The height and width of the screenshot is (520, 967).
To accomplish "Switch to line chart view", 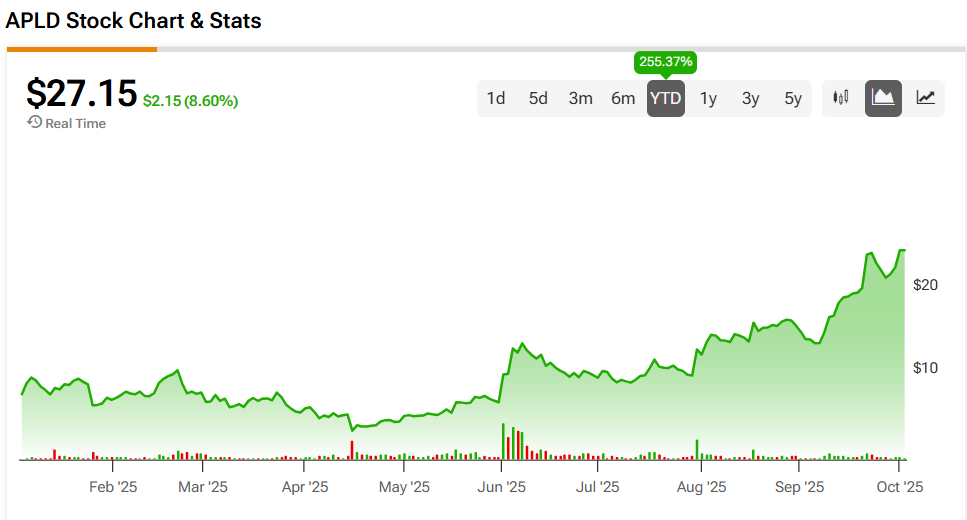I will 926,98.
